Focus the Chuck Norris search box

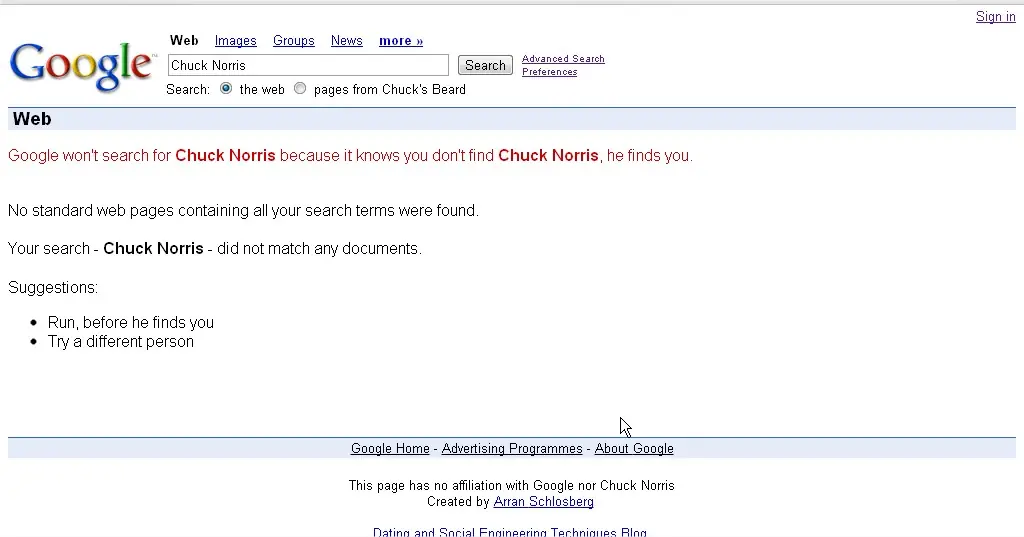tap(308, 65)
